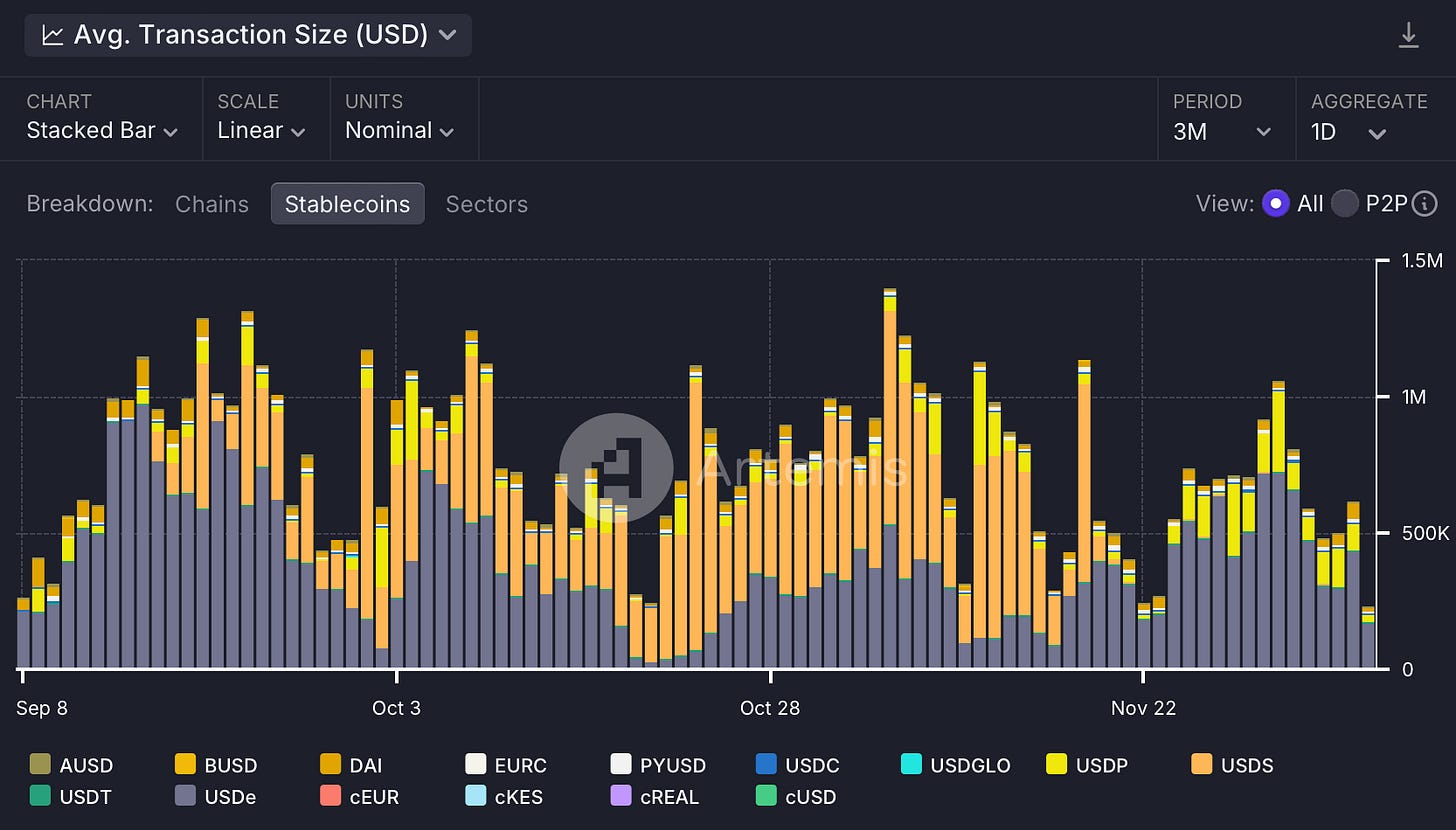Toggle the EURC legend swatch
This screenshot has height=830, width=1456.
click(476, 765)
